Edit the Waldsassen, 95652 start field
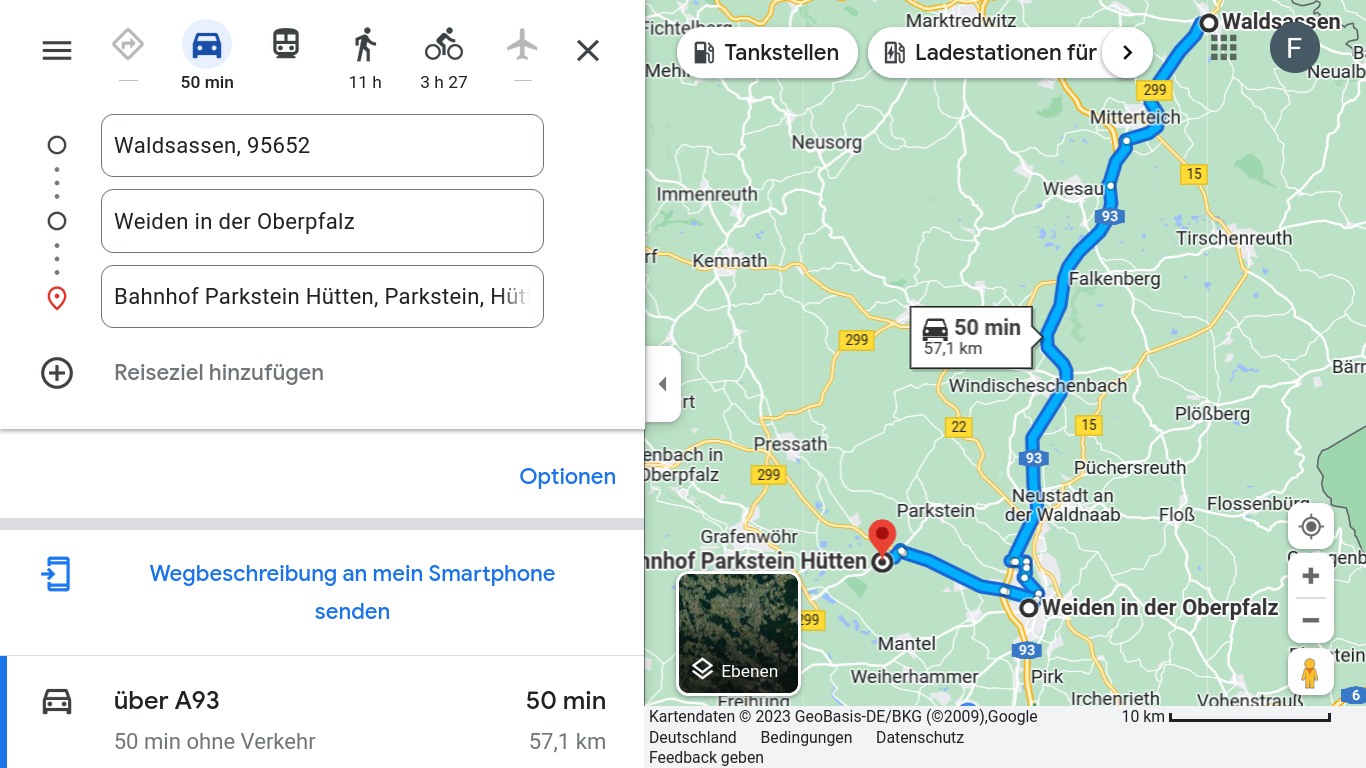1366x768 pixels. 322,145
